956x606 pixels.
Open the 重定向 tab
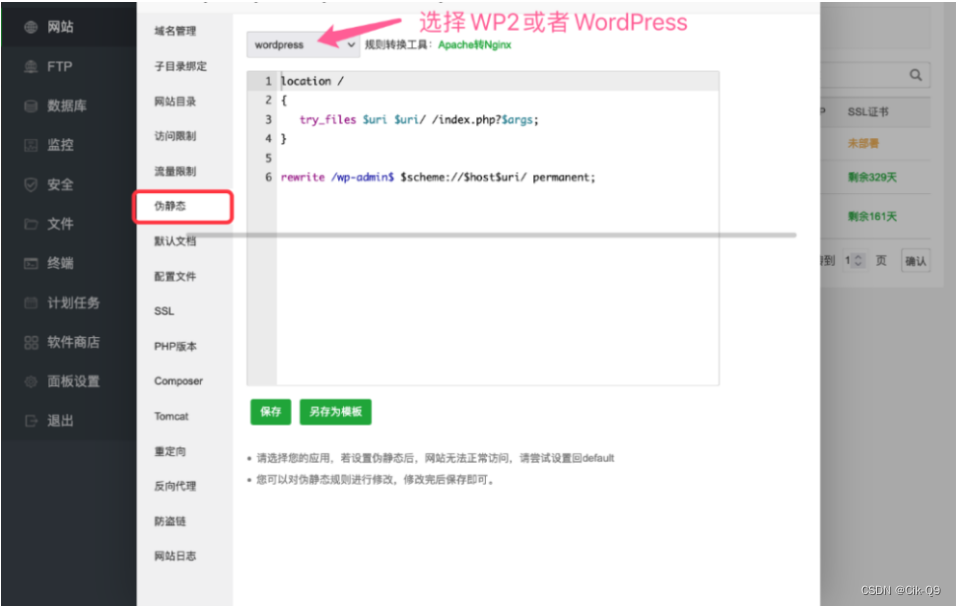pos(170,451)
